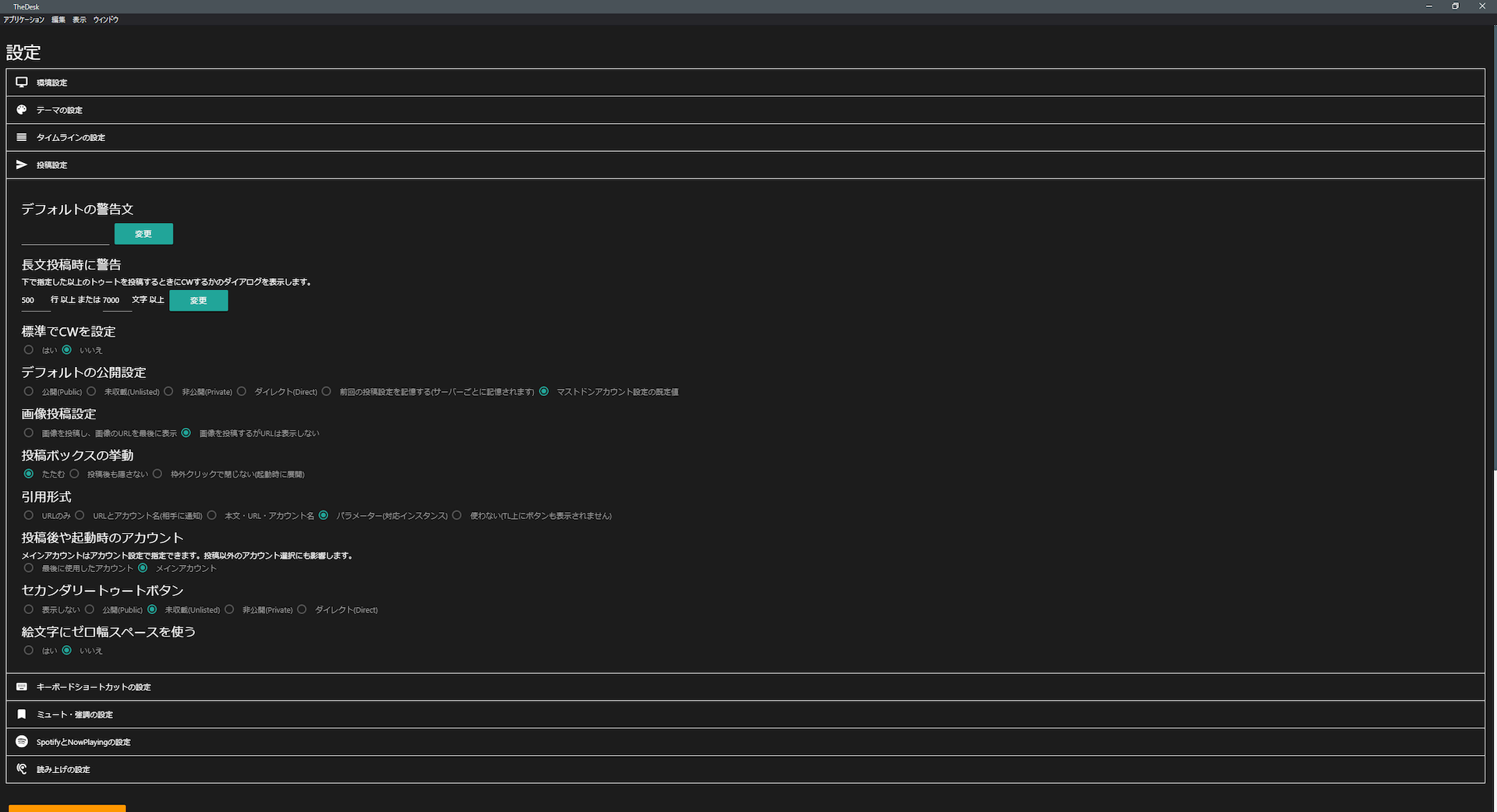This screenshot has height=812, width=1497.
Task: Select URLのみ as quote format
Action: tap(29, 515)
